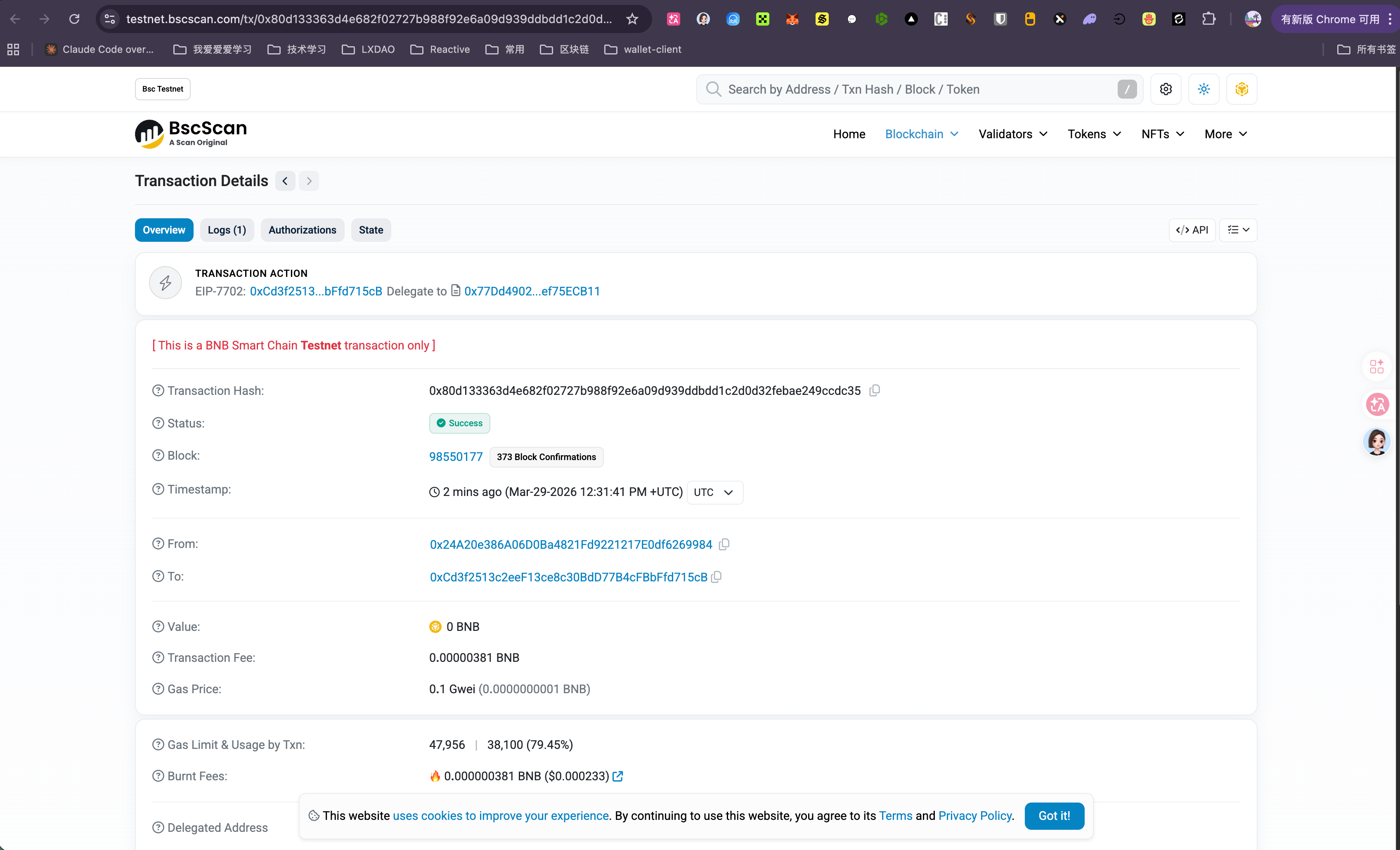Screen dimensions: 1400x850
Task: Open the API button
Action: pyautogui.click(x=1192, y=230)
